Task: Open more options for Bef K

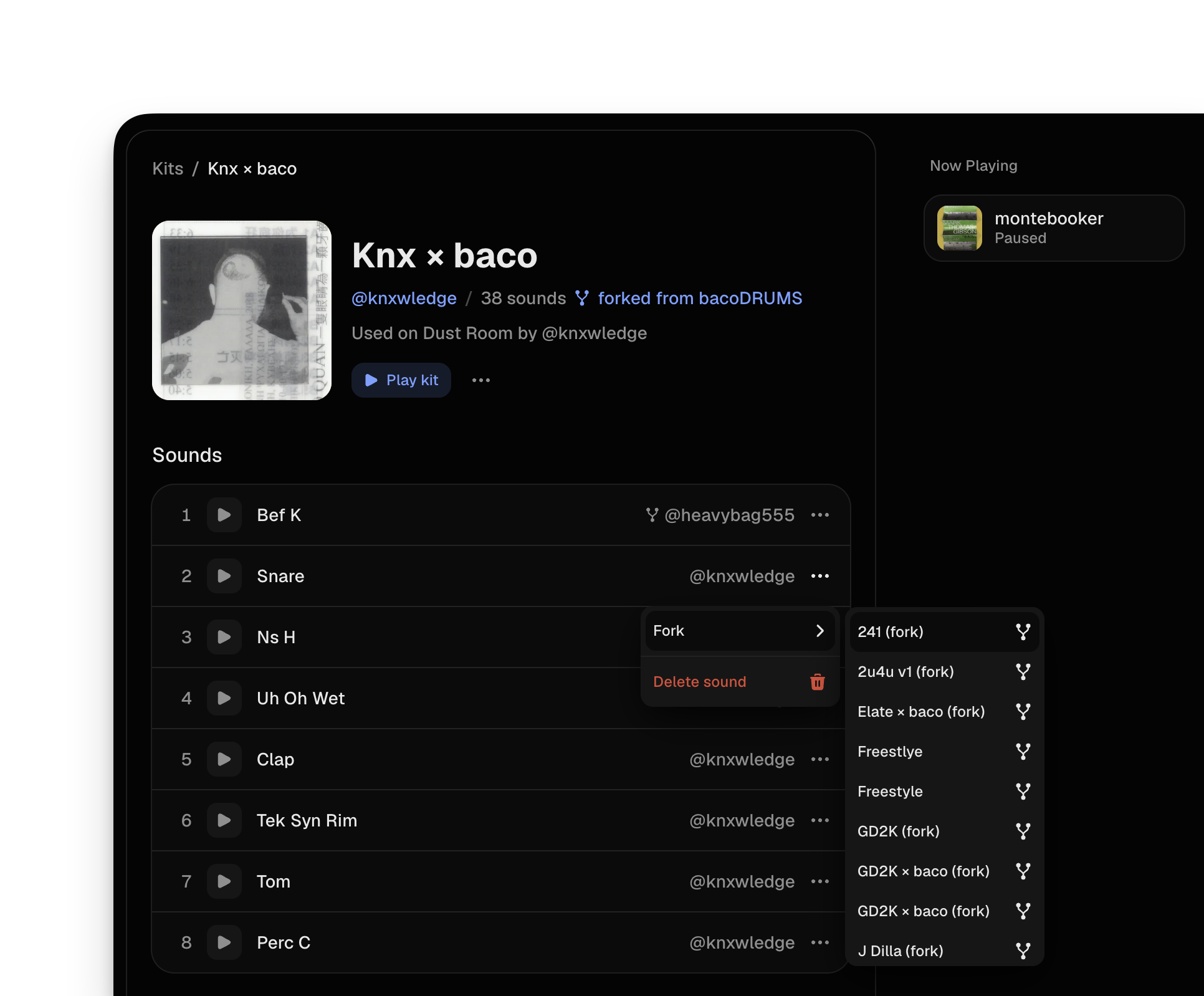Action: tap(820, 515)
